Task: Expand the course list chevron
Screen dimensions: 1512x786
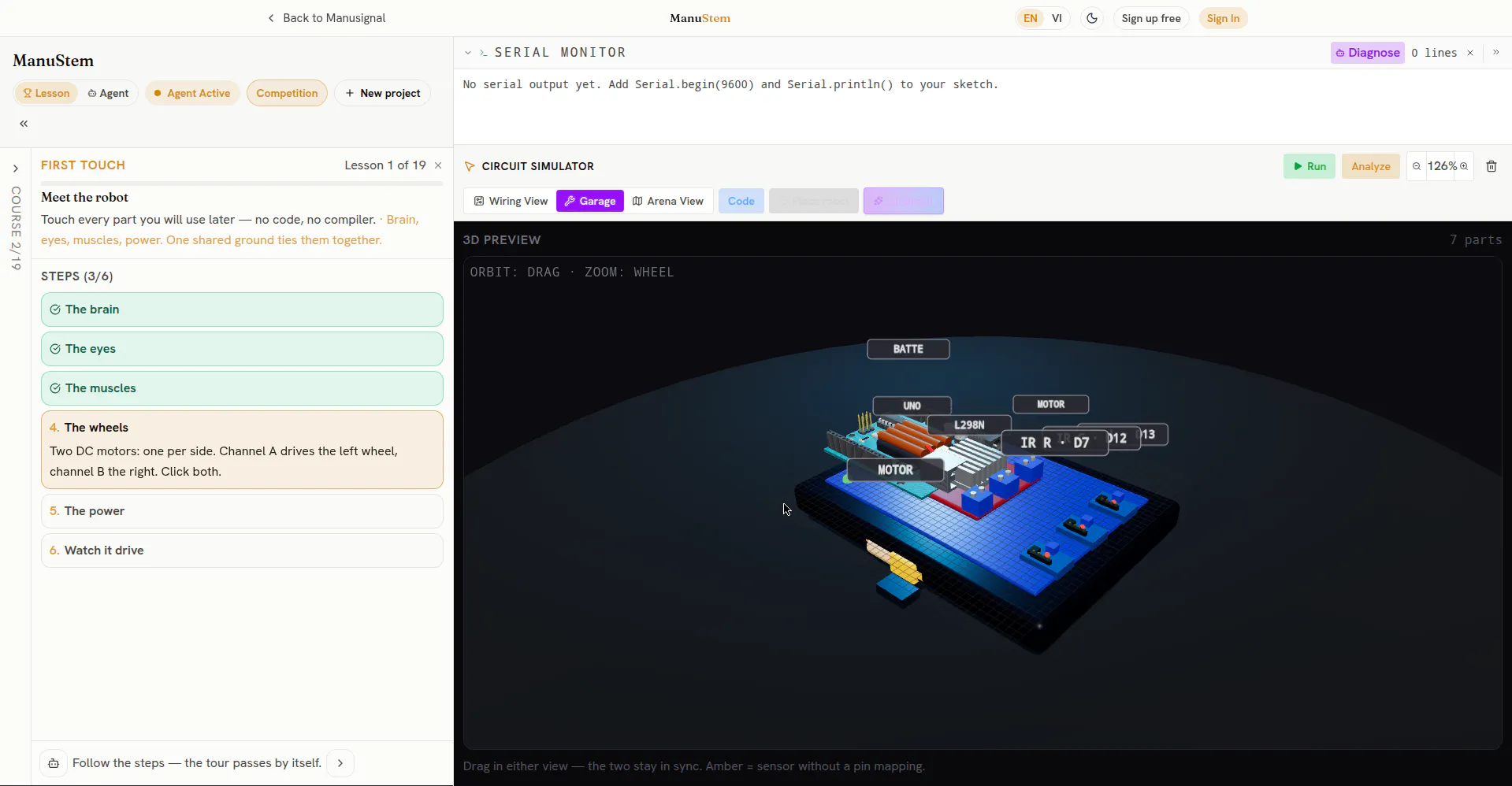Action: tap(15, 169)
